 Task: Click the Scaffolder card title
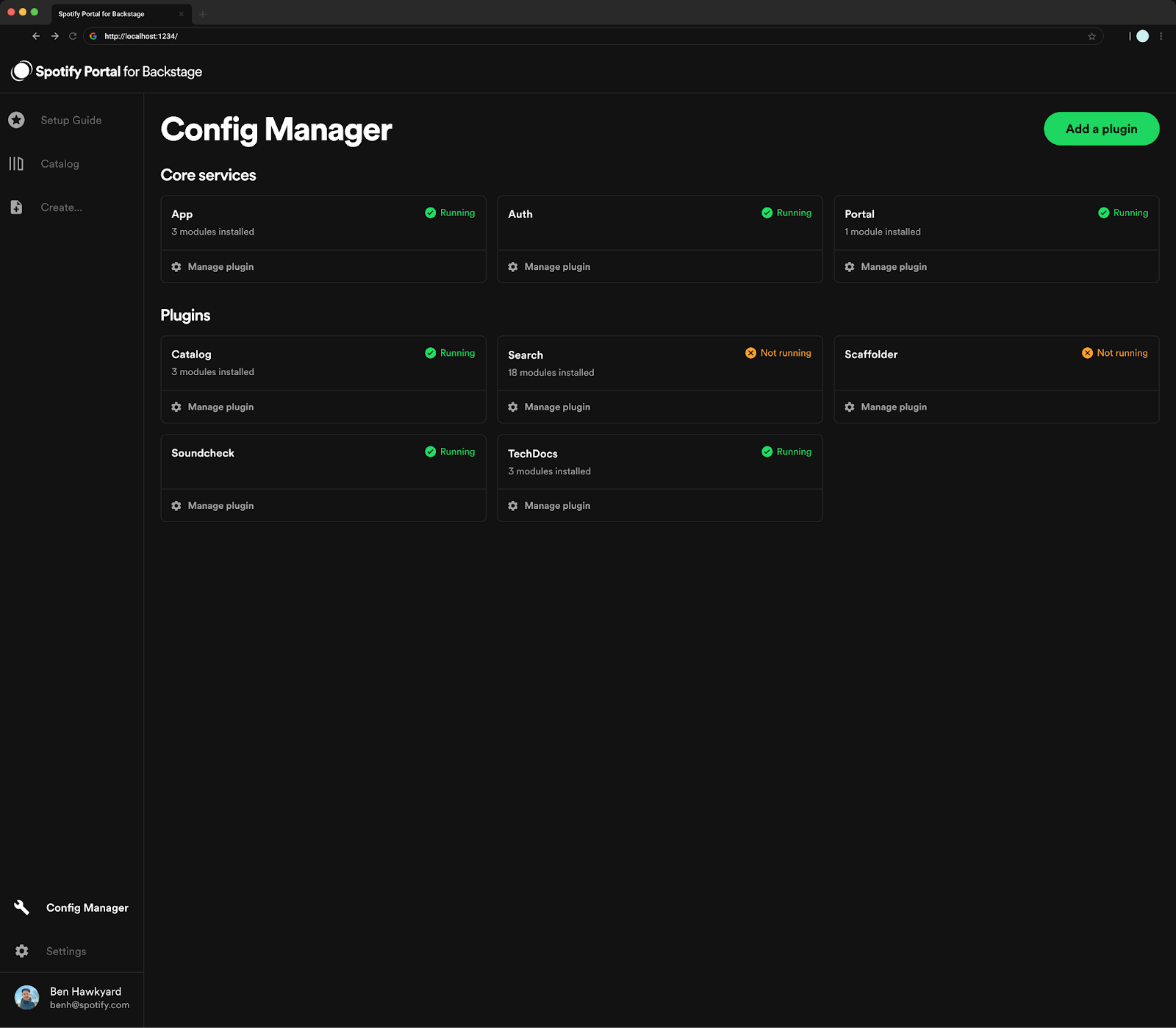[x=871, y=354]
